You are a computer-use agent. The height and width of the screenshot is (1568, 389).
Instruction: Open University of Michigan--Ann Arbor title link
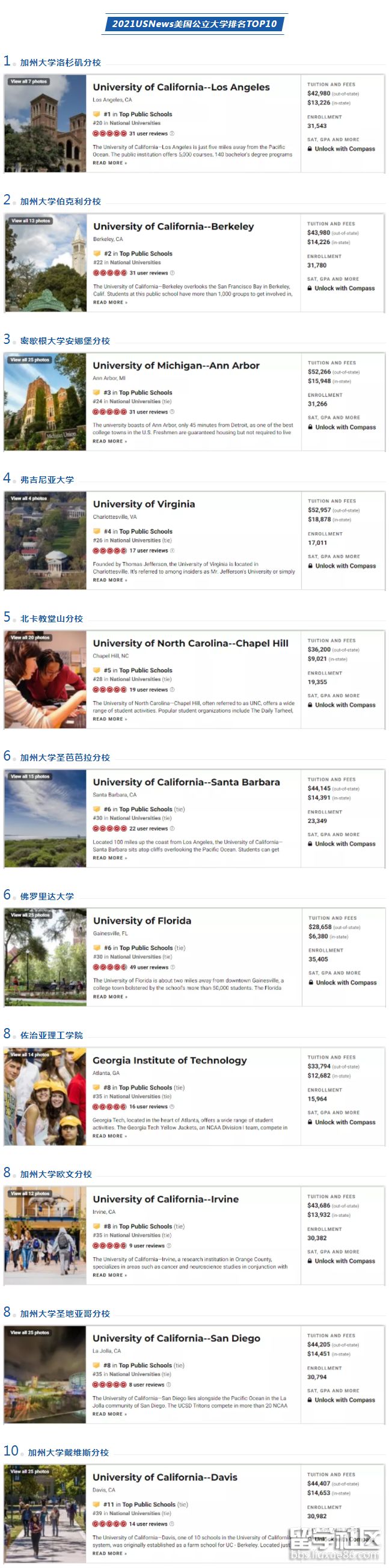pyautogui.click(x=176, y=365)
